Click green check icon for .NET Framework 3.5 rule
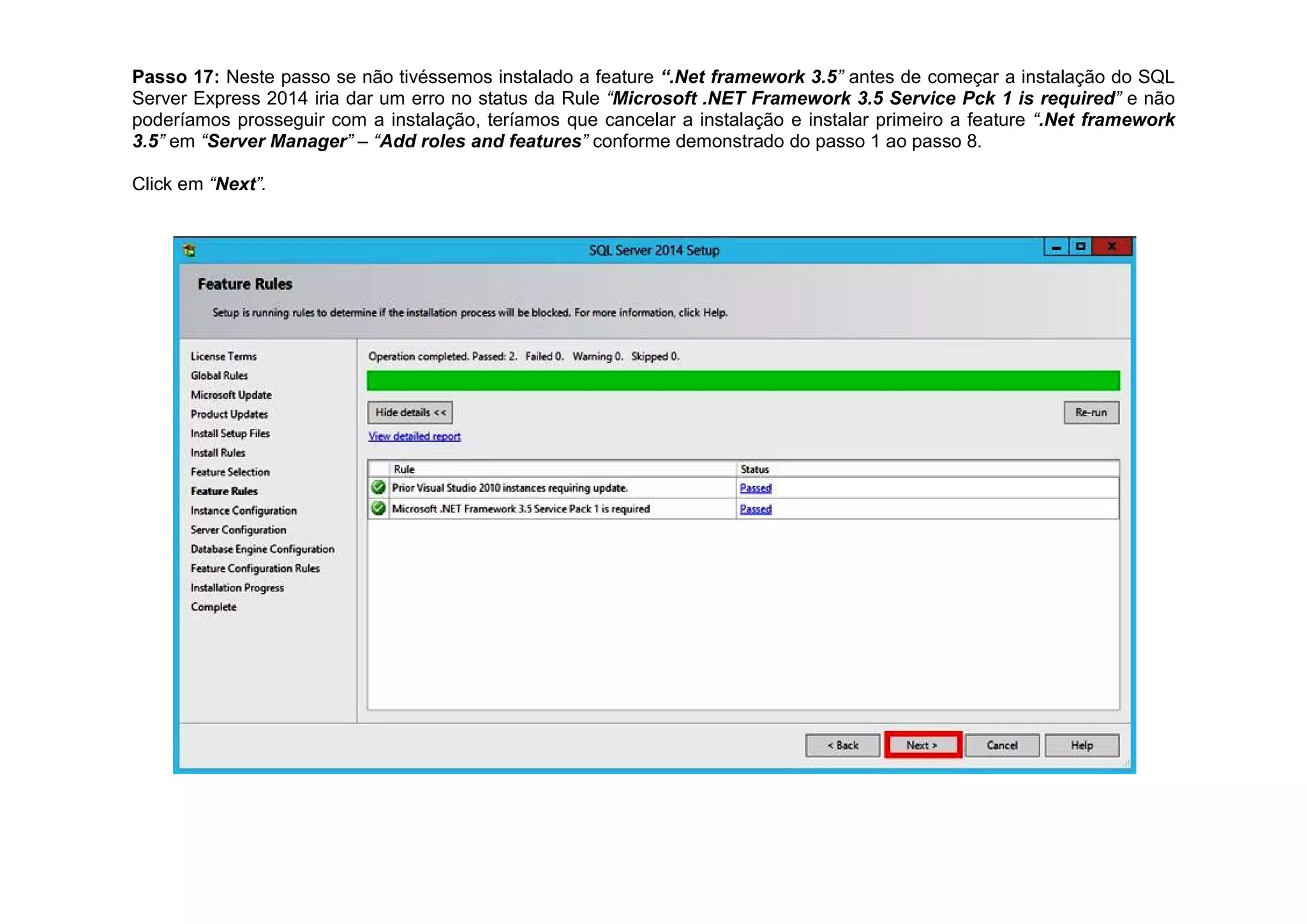The width and height of the screenshot is (1307, 924). 378,509
